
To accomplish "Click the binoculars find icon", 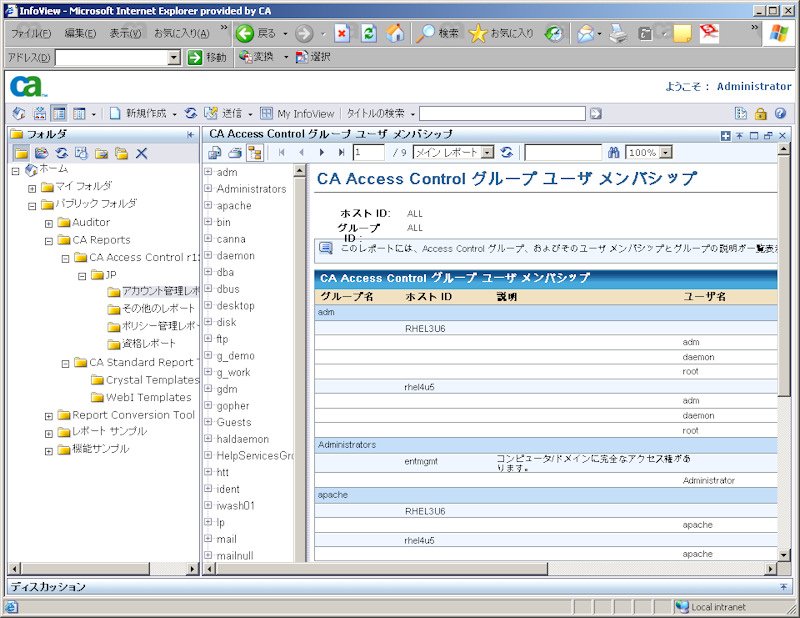I will [x=614, y=152].
